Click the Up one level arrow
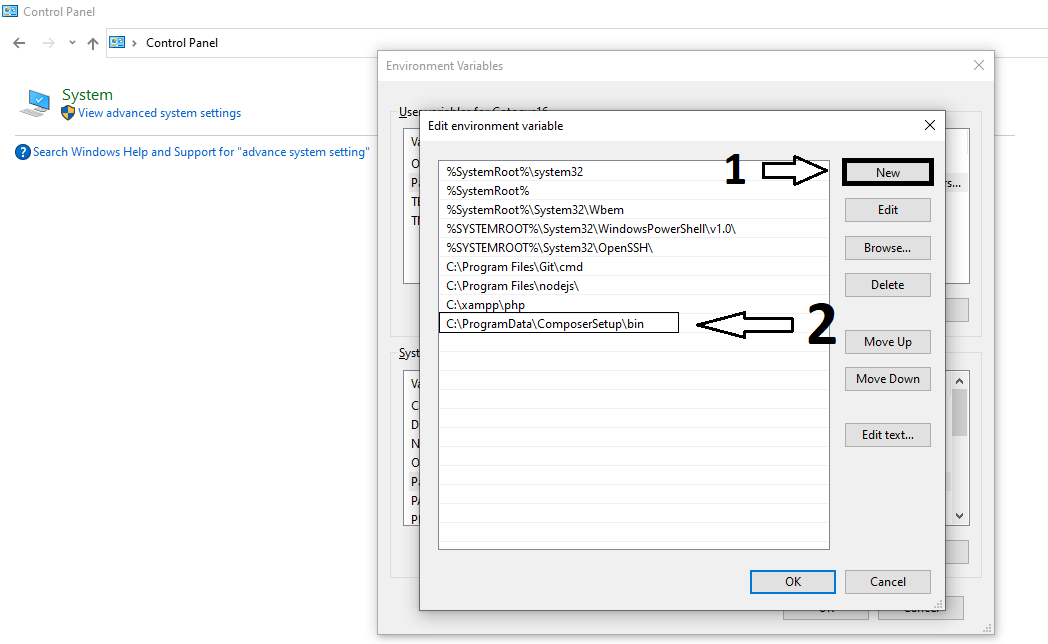Screen dimensions: 1048x644 93,43
